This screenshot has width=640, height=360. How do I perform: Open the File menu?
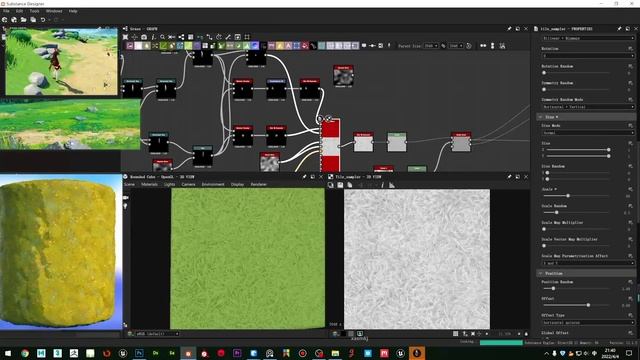coord(6,11)
